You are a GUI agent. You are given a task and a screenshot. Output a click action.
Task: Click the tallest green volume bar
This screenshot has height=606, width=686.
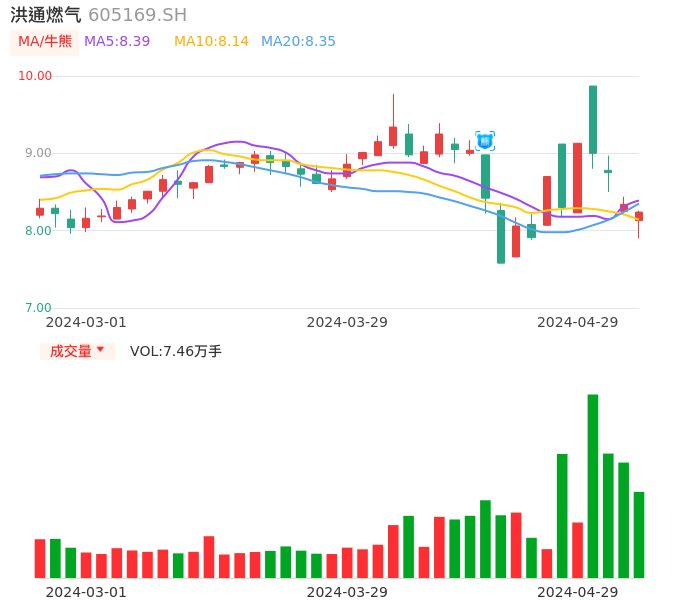click(x=593, y=486)
